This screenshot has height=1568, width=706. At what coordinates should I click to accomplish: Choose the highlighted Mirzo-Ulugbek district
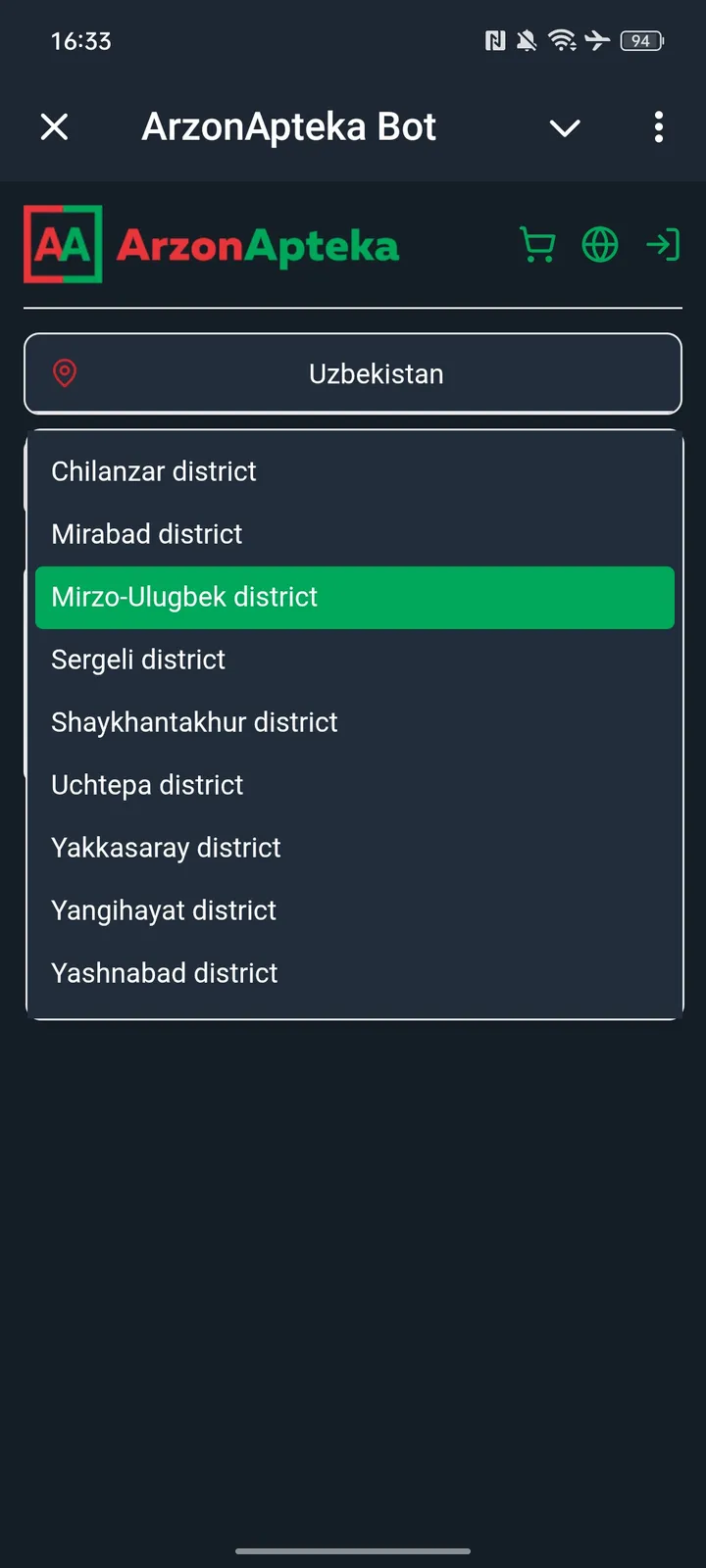tap(184, 597)
